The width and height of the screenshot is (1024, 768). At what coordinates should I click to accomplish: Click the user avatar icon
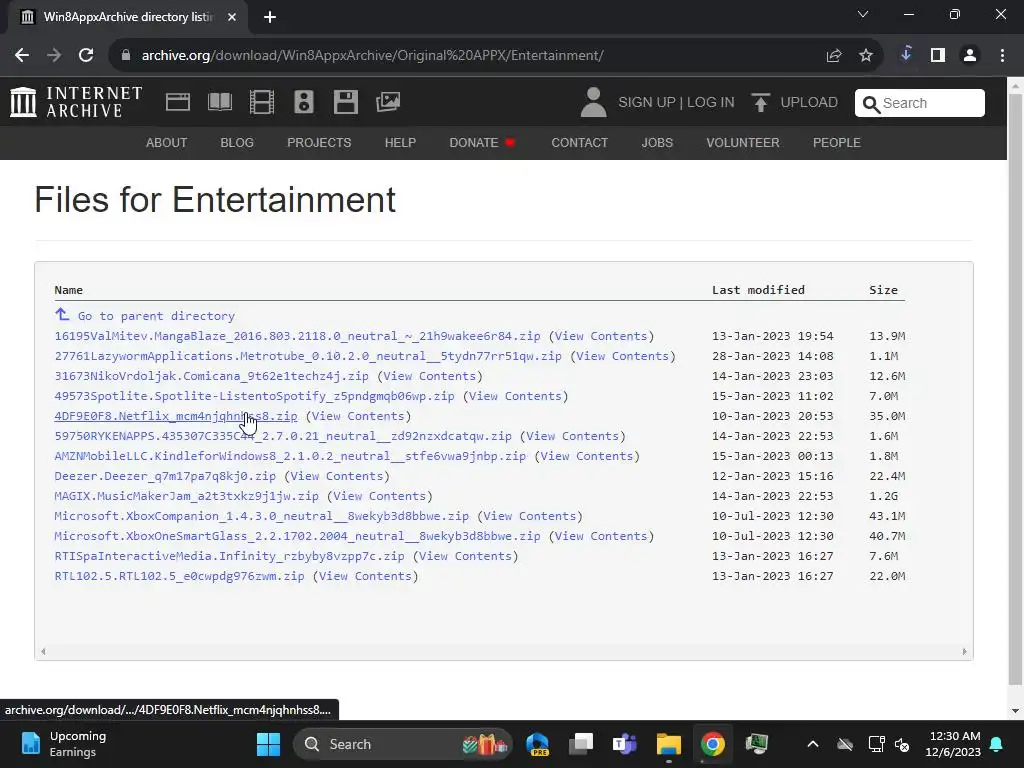pyautogui.click(x=593, y=103)
